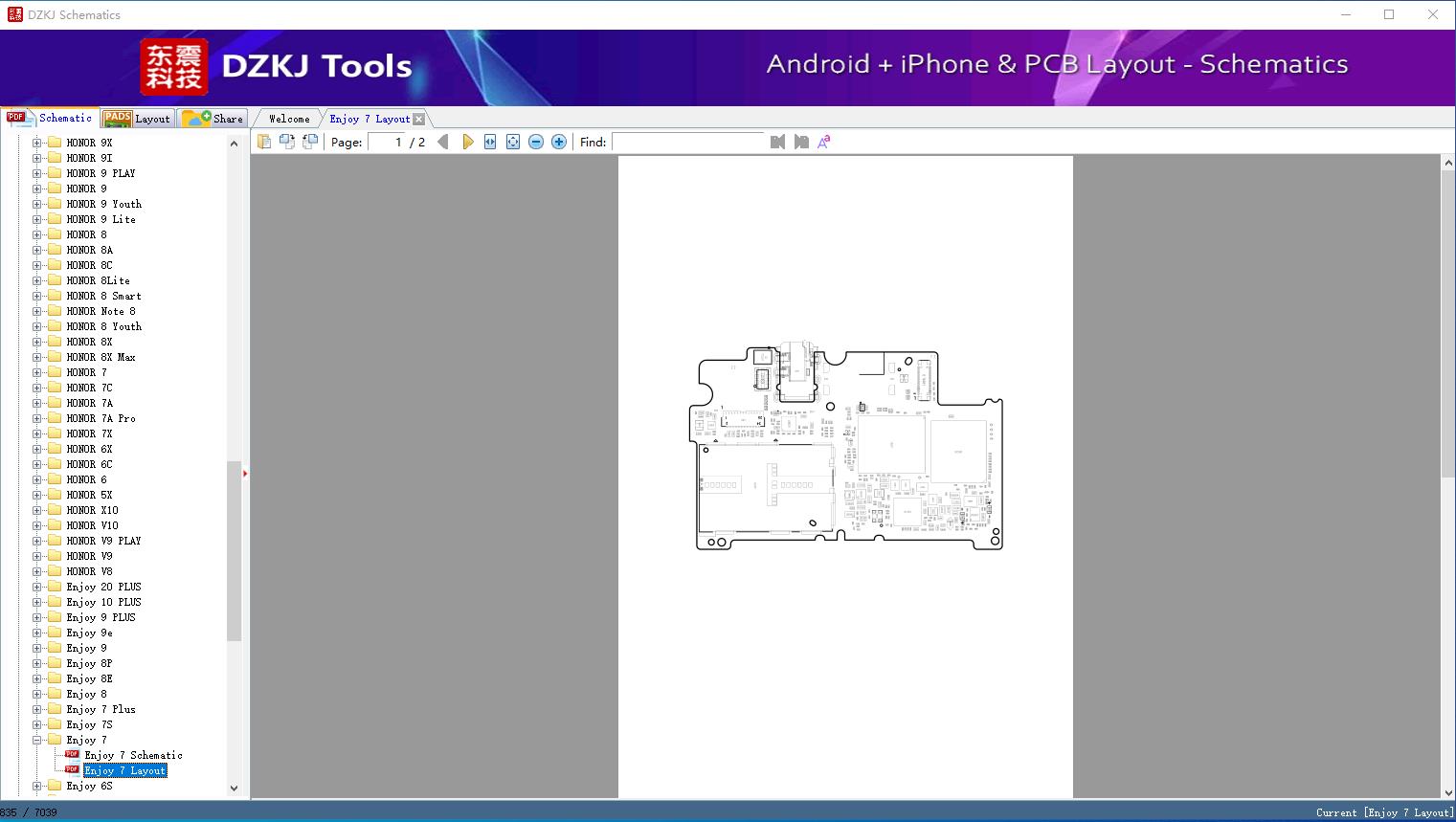Collapse the Enjoy 7 folder
The width and height of the screenshot is (1456, 822).
(37, 740)
